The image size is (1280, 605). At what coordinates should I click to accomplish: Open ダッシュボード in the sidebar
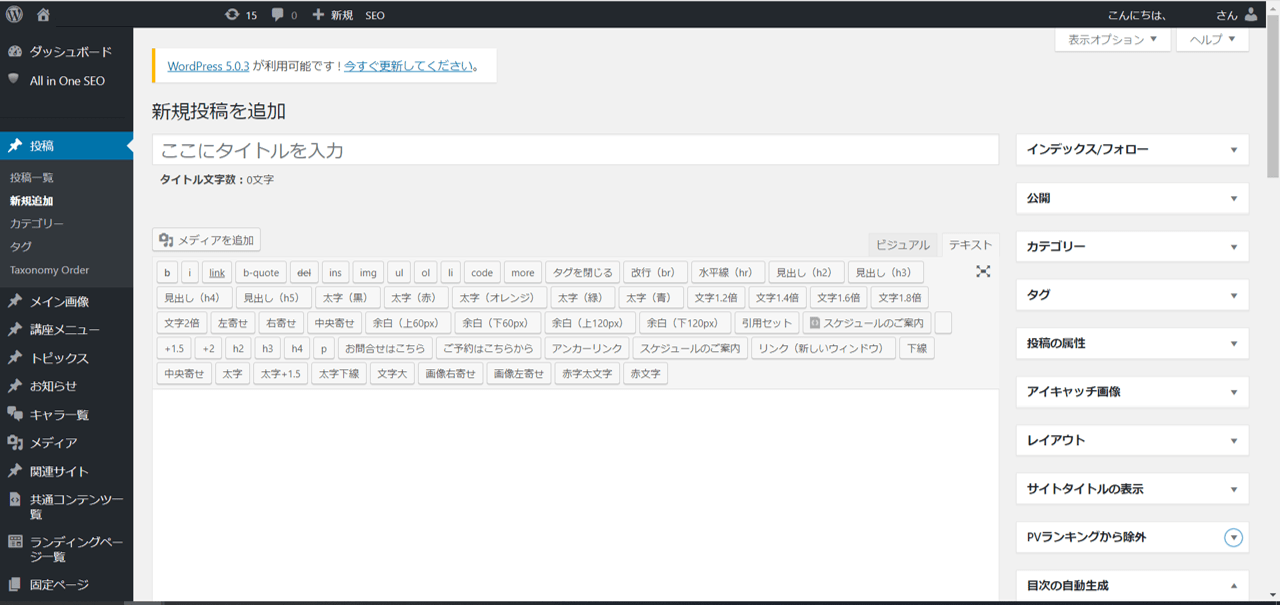66,51
